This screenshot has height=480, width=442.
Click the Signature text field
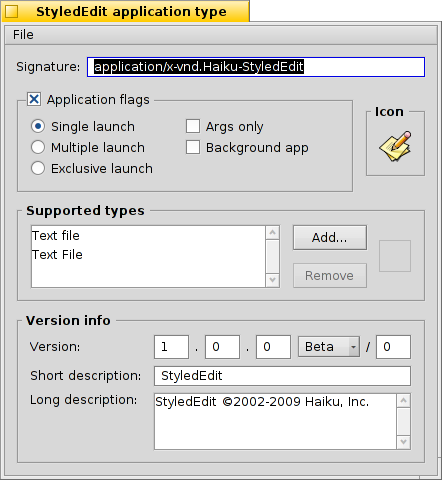coord(256,67)
